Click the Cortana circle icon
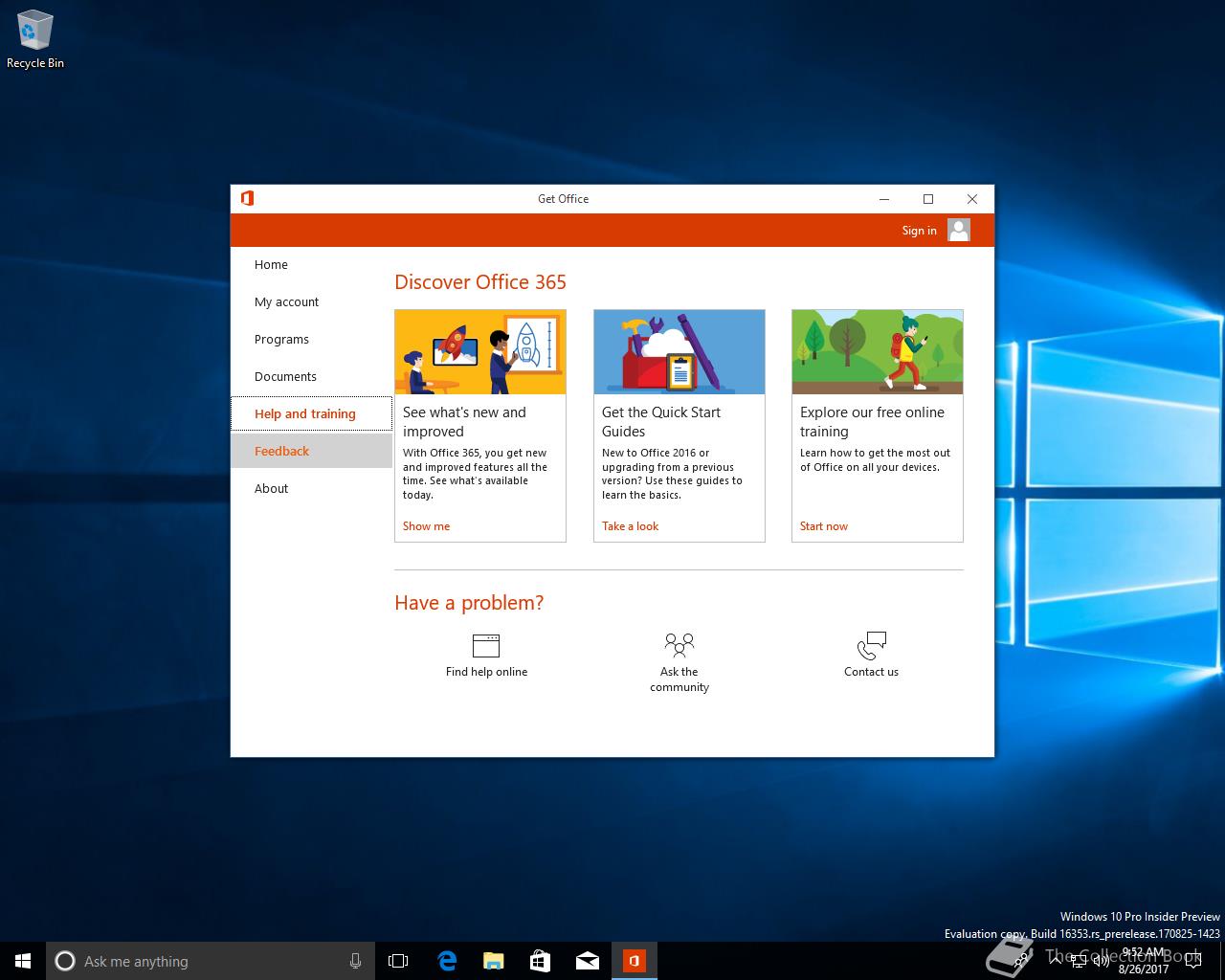The height and width of the screenshot is (980, 1225). 65,961
